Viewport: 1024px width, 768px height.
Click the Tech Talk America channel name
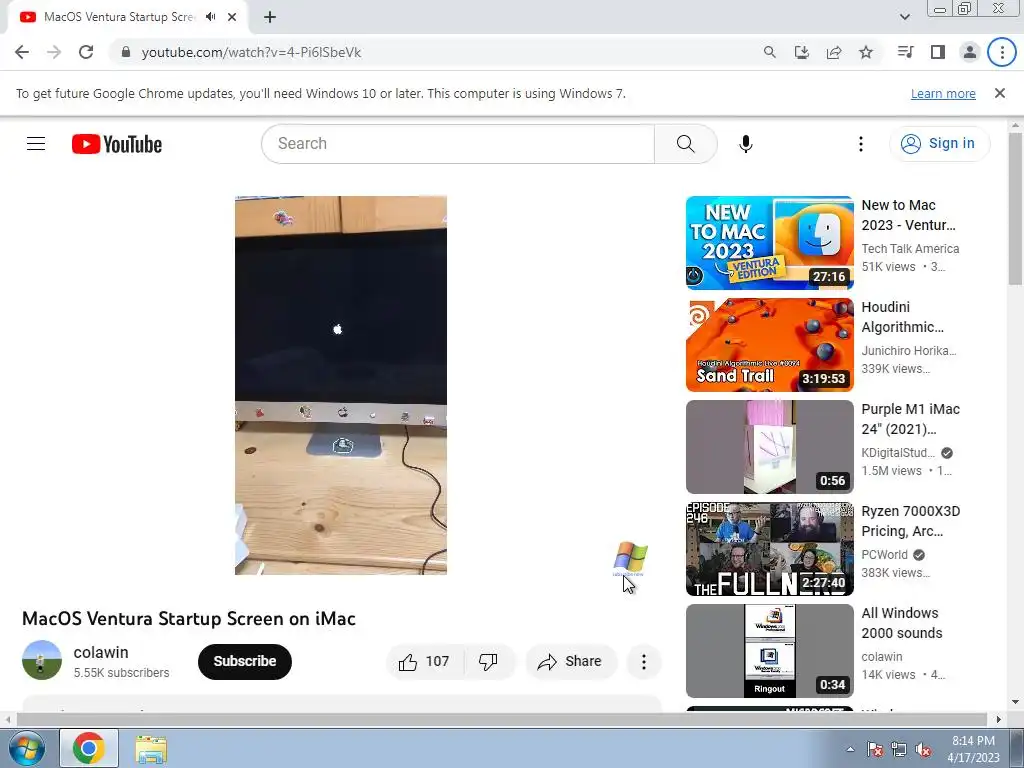pyautogui.click(x=910, y=249)
